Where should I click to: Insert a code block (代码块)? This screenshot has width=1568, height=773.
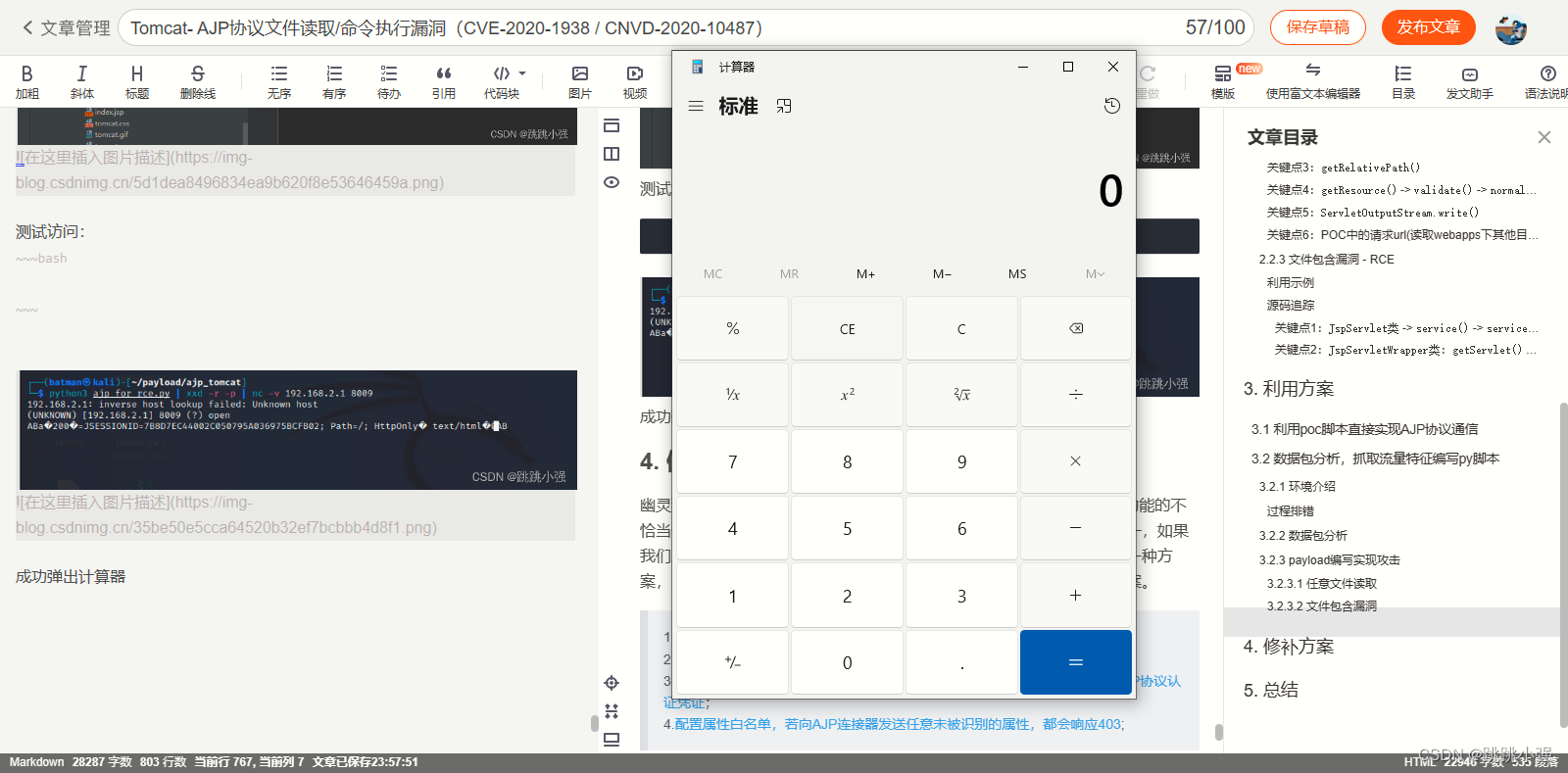[x=502, y=82]
